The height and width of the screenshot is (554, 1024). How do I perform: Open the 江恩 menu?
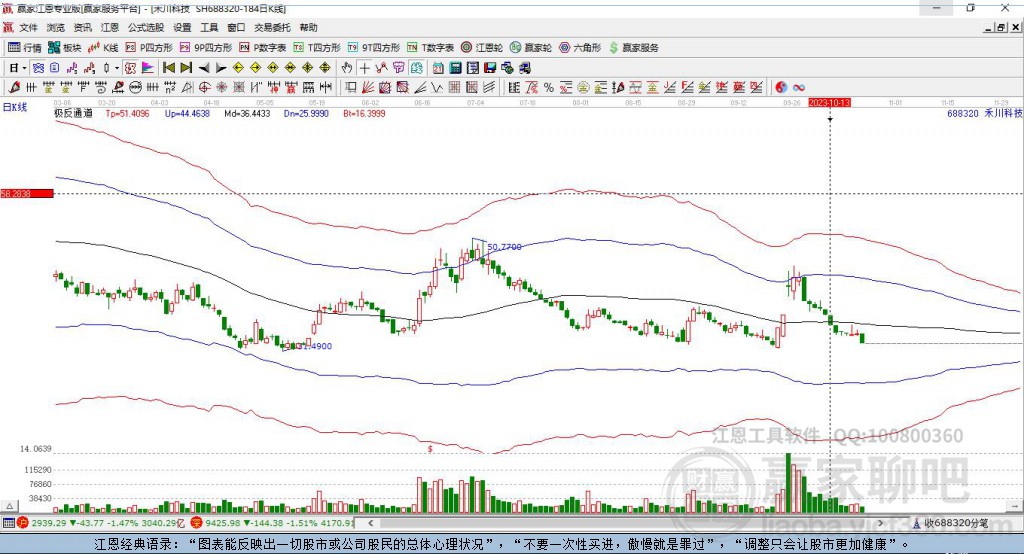click(110, 27)
